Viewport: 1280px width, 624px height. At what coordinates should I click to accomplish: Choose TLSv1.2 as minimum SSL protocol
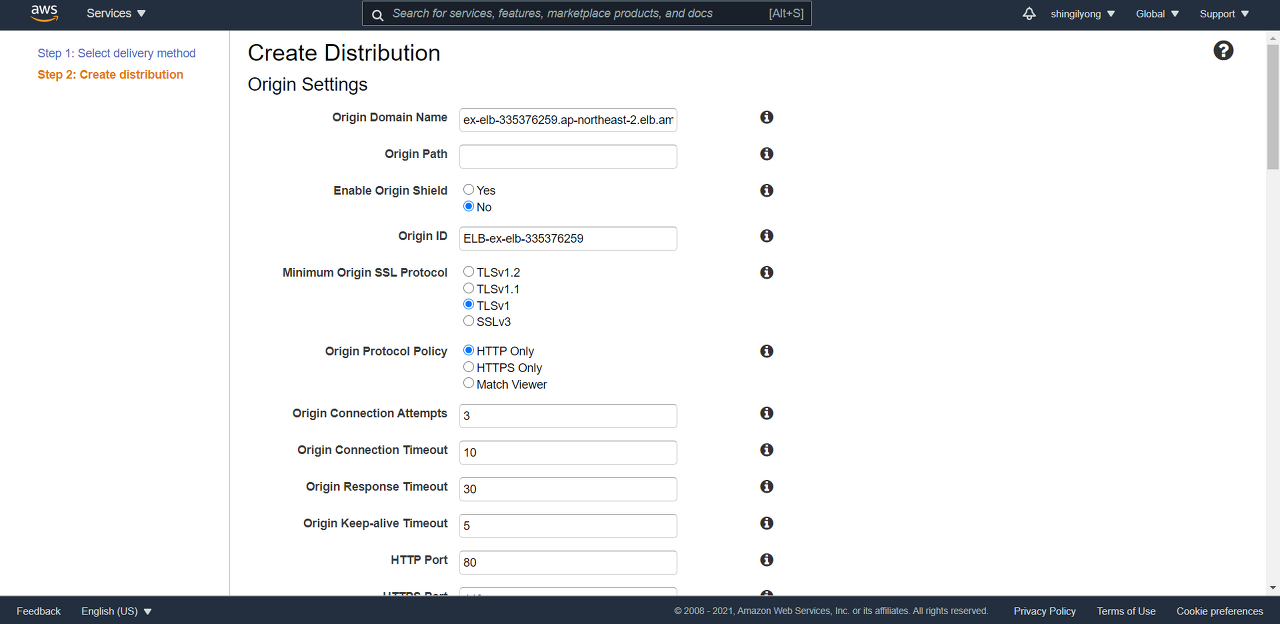point(468,271)
